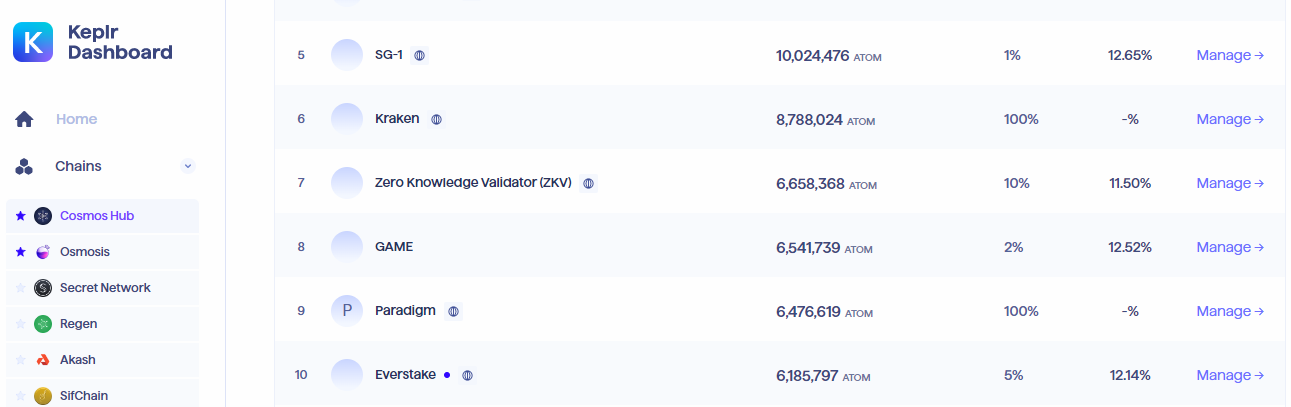Click the Chains cubes icon
This screenshot has height=407, width=1291.
pyautogui.click(x=25, y=166)
